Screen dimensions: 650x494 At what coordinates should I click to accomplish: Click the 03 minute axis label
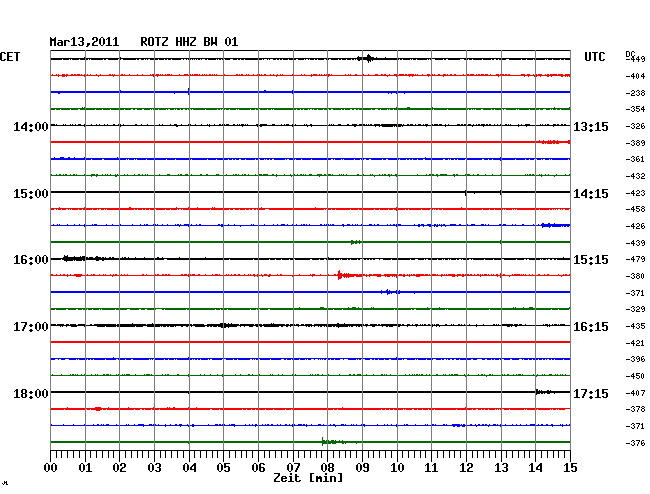pyautogui.click(x=154, y=468)
